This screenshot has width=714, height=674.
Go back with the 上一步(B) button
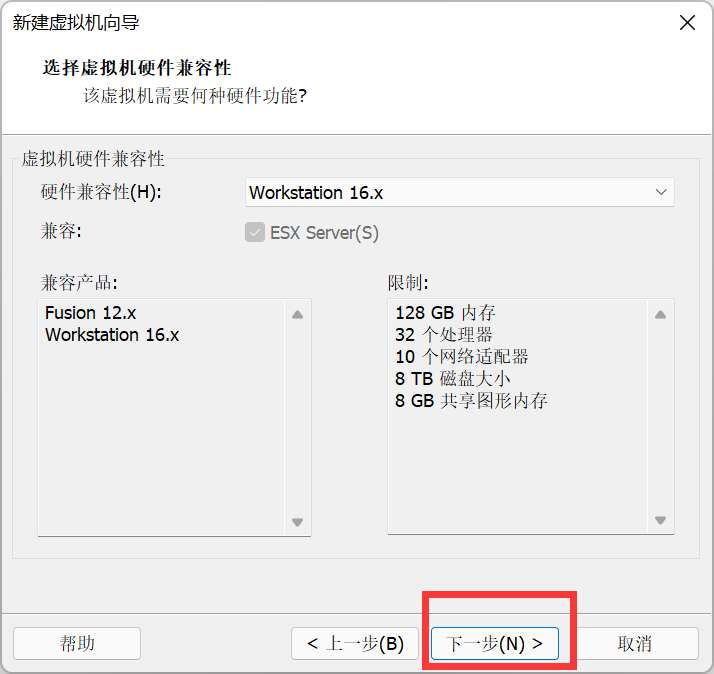pyautogui.click(x=355, y=643)
